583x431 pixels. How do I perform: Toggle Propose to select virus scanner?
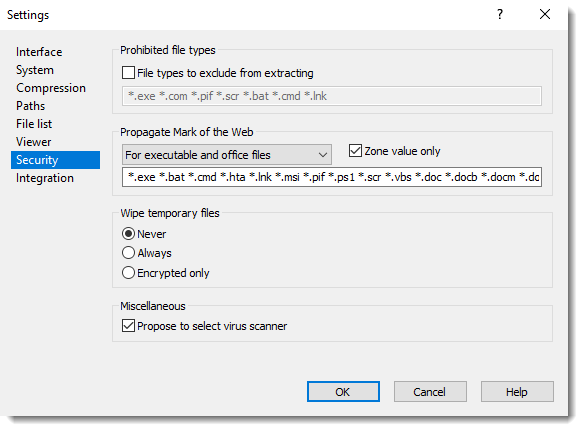pos(128,326)
